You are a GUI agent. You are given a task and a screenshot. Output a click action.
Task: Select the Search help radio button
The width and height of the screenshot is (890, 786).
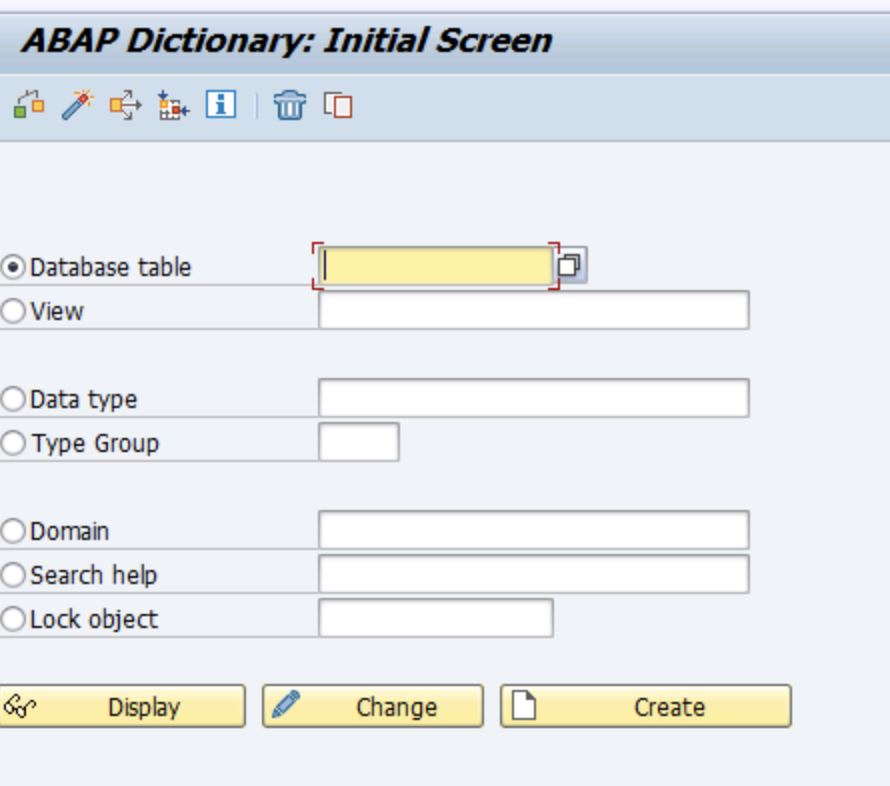pos(12,574)
